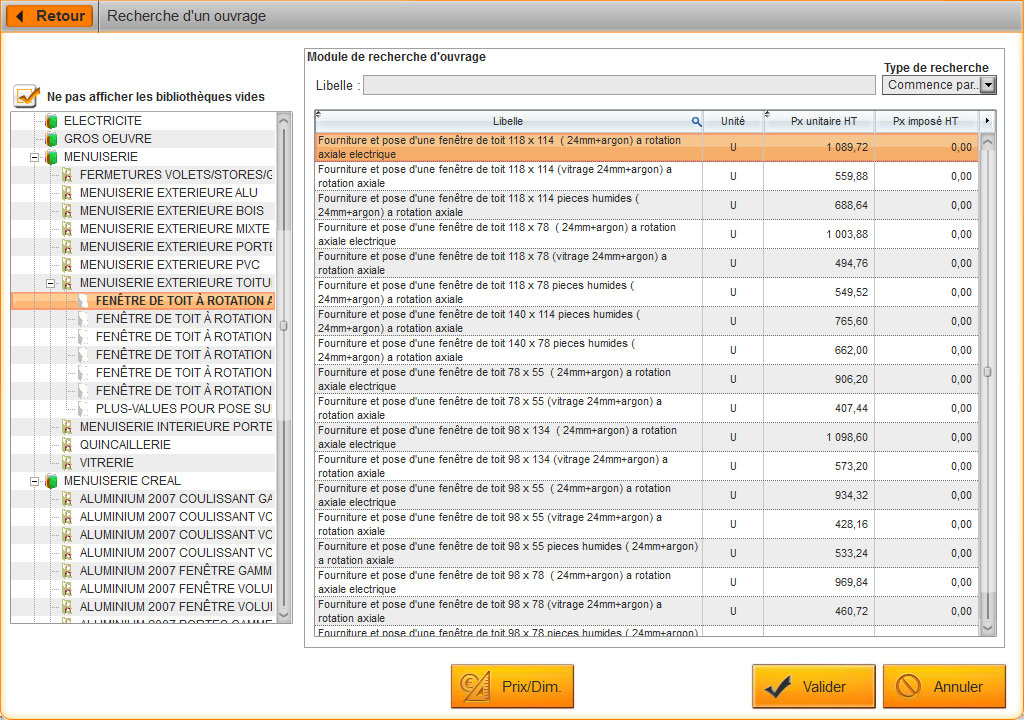This screenshot has height=720, width=1024.
Task: Click page icon beside PLUS-VALUES POUR POSE
Action: [83, 410]
